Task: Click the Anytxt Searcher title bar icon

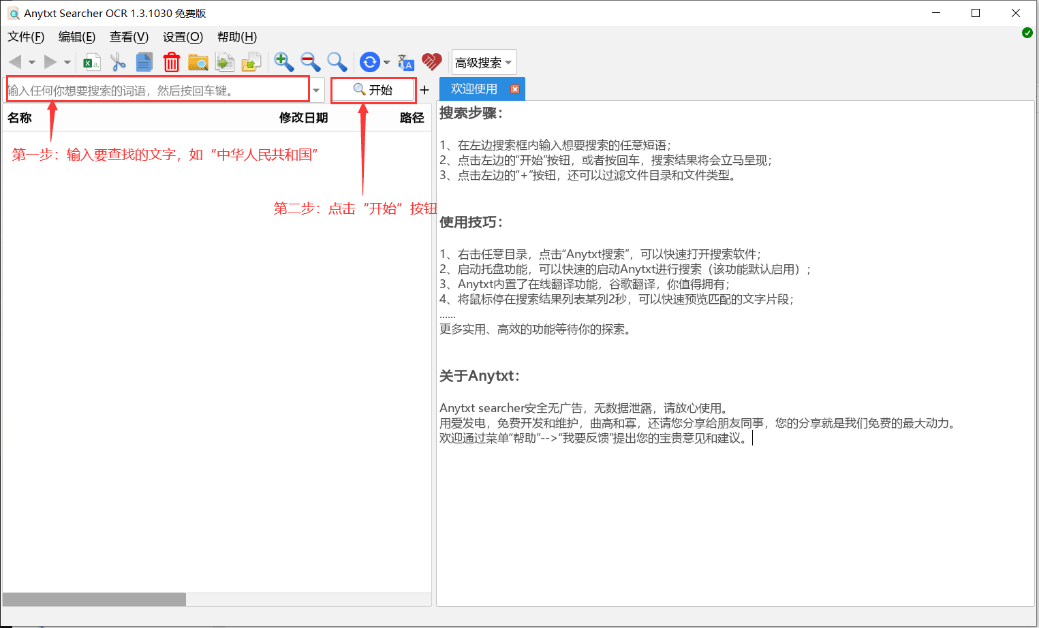Action: [x=13, y=13]
